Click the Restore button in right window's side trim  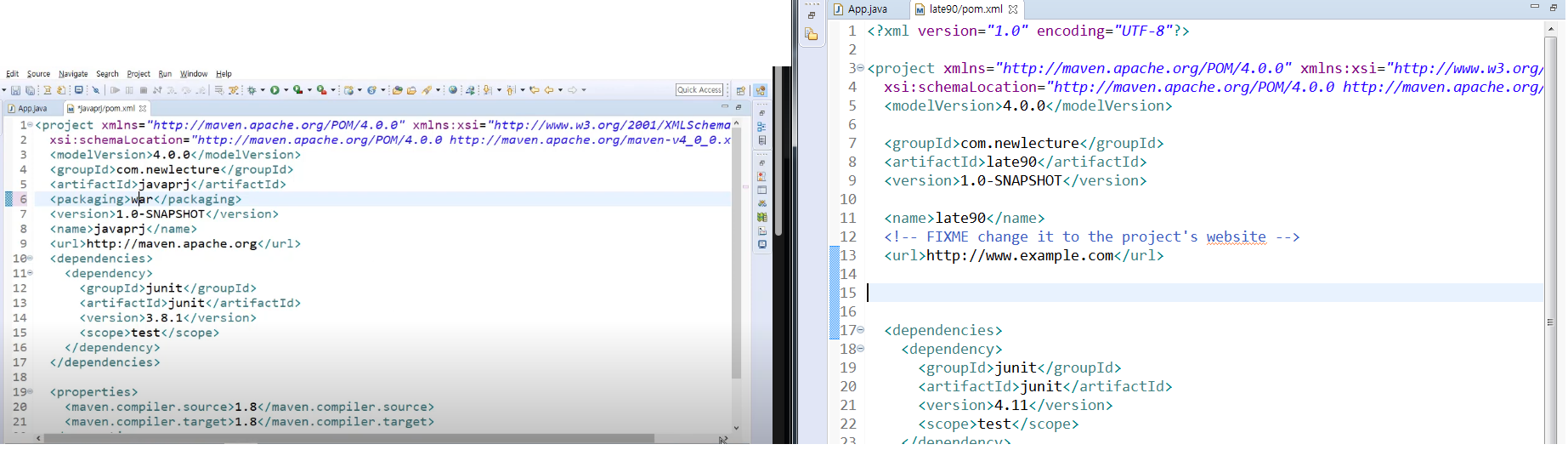[x=812, y=14]
